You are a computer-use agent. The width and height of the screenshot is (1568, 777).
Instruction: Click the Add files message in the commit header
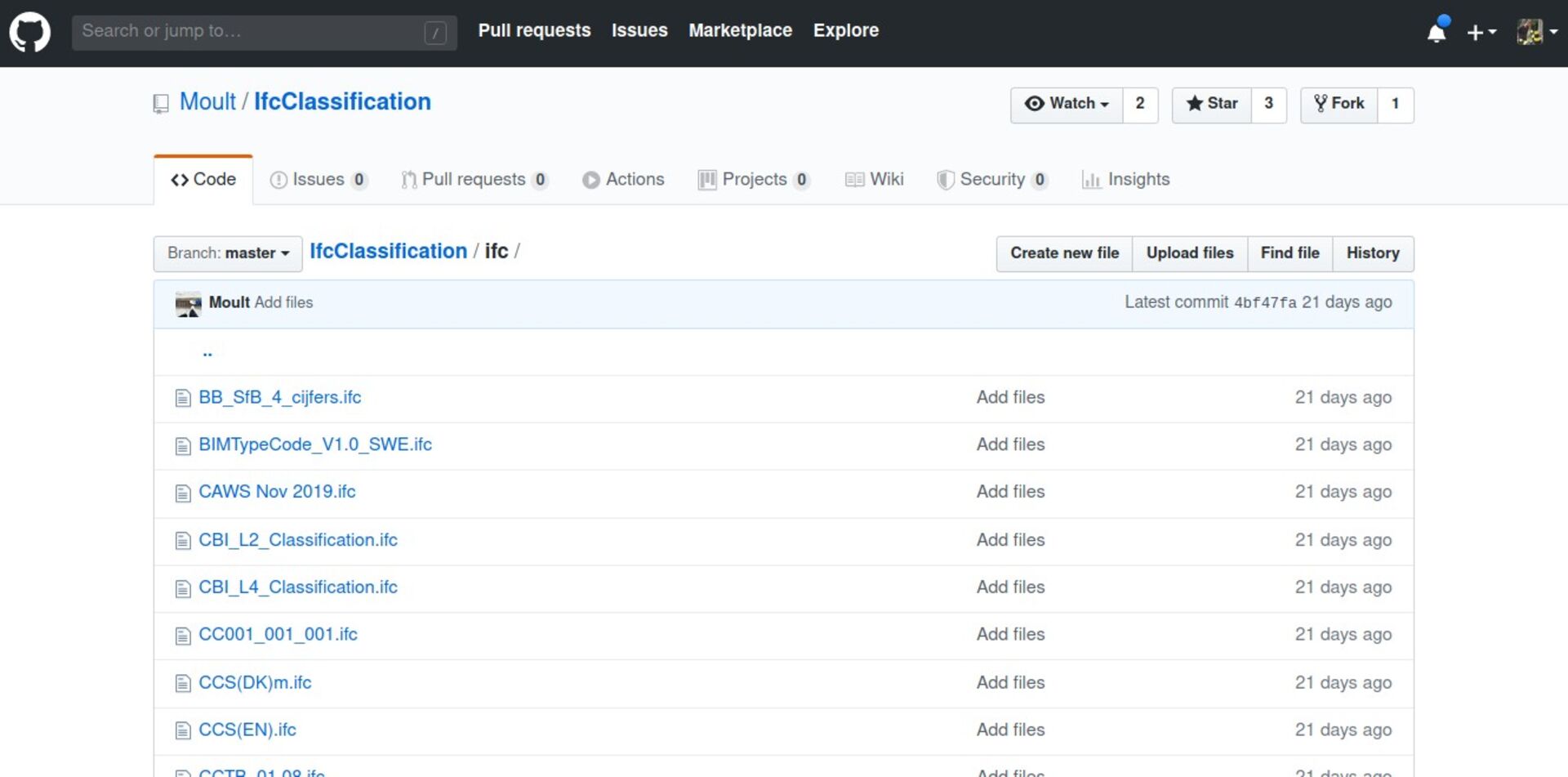pos(283,302)
